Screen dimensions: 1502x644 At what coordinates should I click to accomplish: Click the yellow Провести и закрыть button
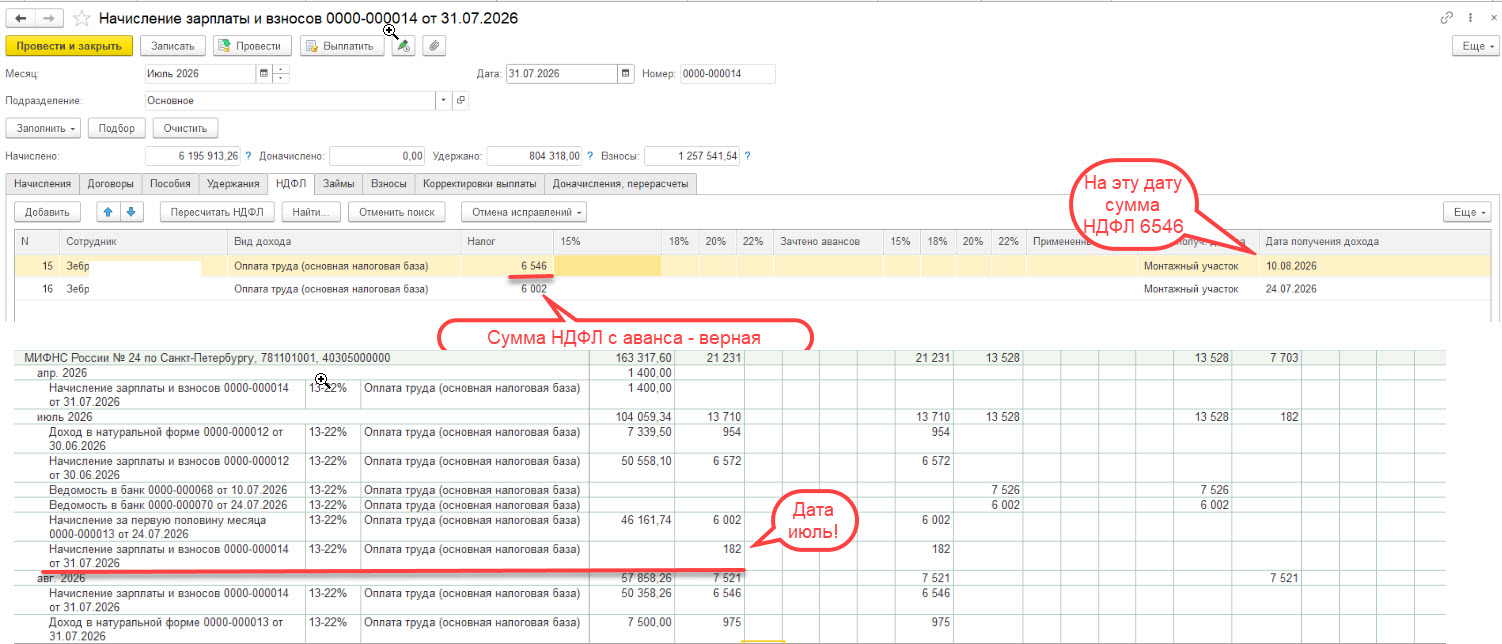[69, 46]
